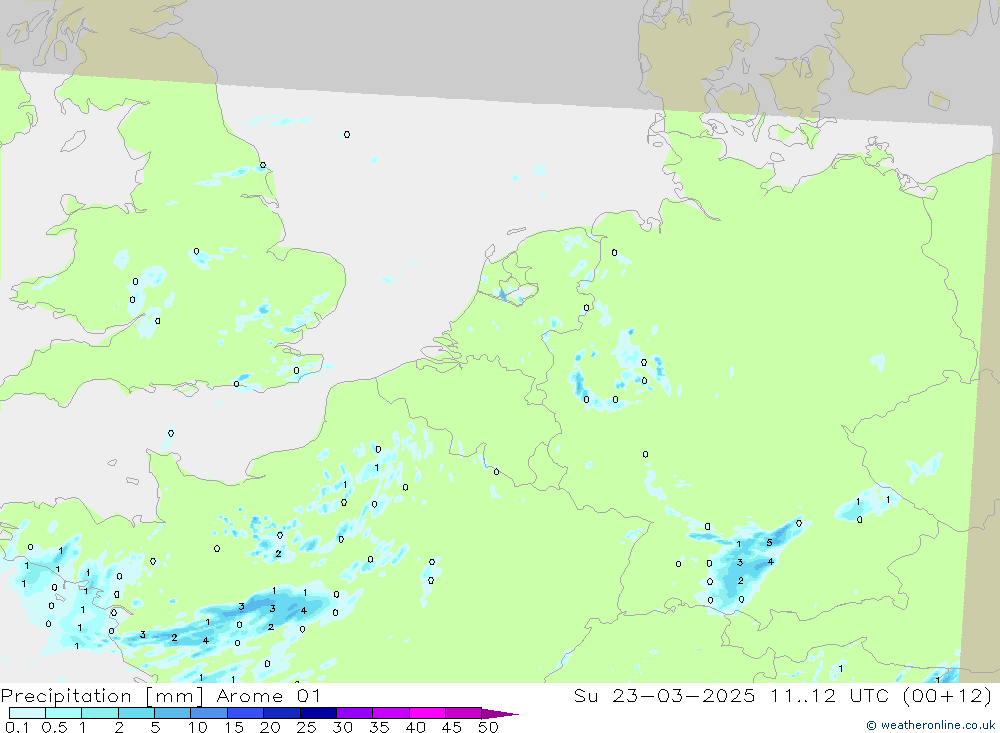Click the 30–35 mm violet legend swatch
This screenshot has width=1000, height=733.
click(x=355, y=713)
